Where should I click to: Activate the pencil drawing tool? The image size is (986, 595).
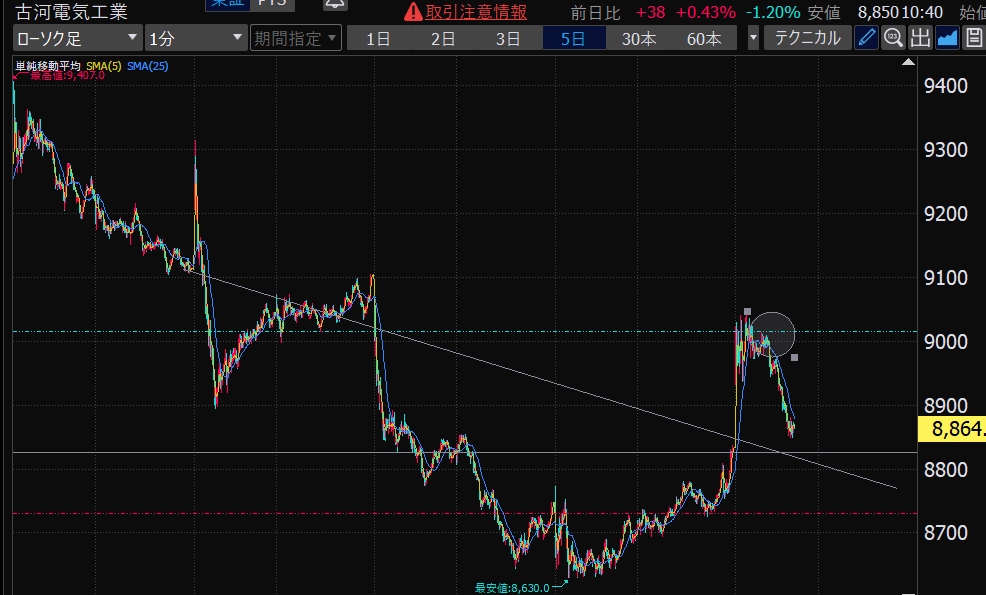click(867, 39)
